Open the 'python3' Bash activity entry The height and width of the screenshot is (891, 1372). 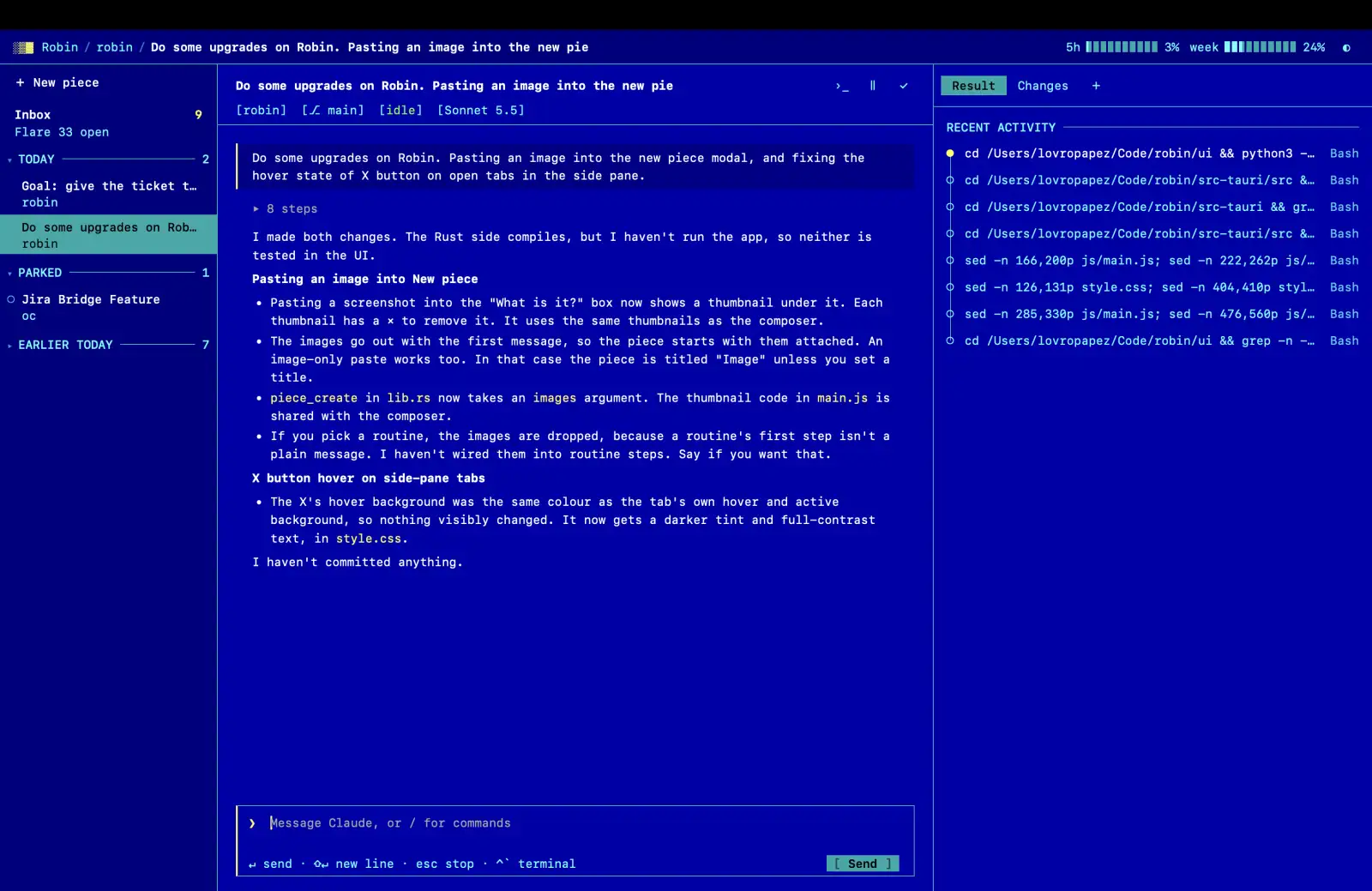1152,154
